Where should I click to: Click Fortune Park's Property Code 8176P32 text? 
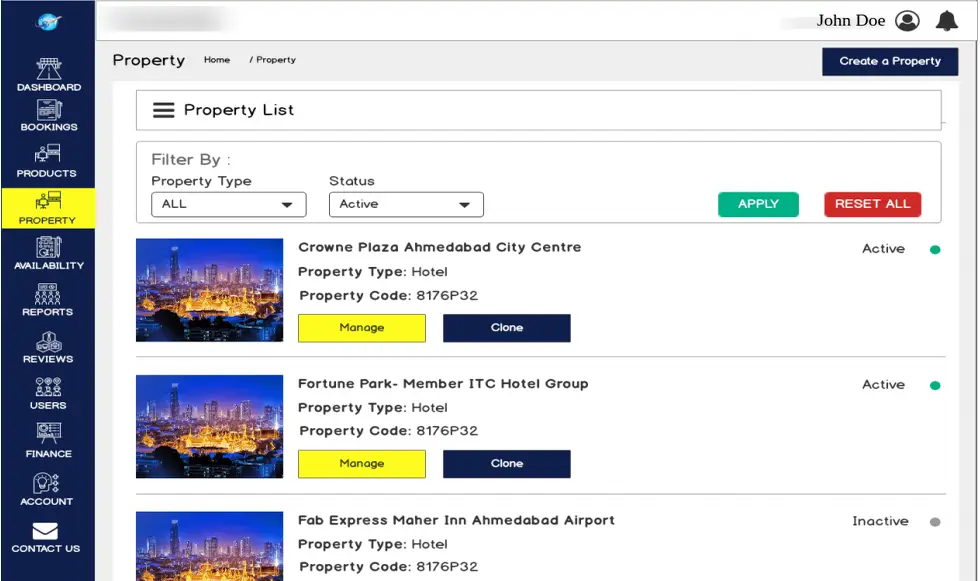[389, 431]
